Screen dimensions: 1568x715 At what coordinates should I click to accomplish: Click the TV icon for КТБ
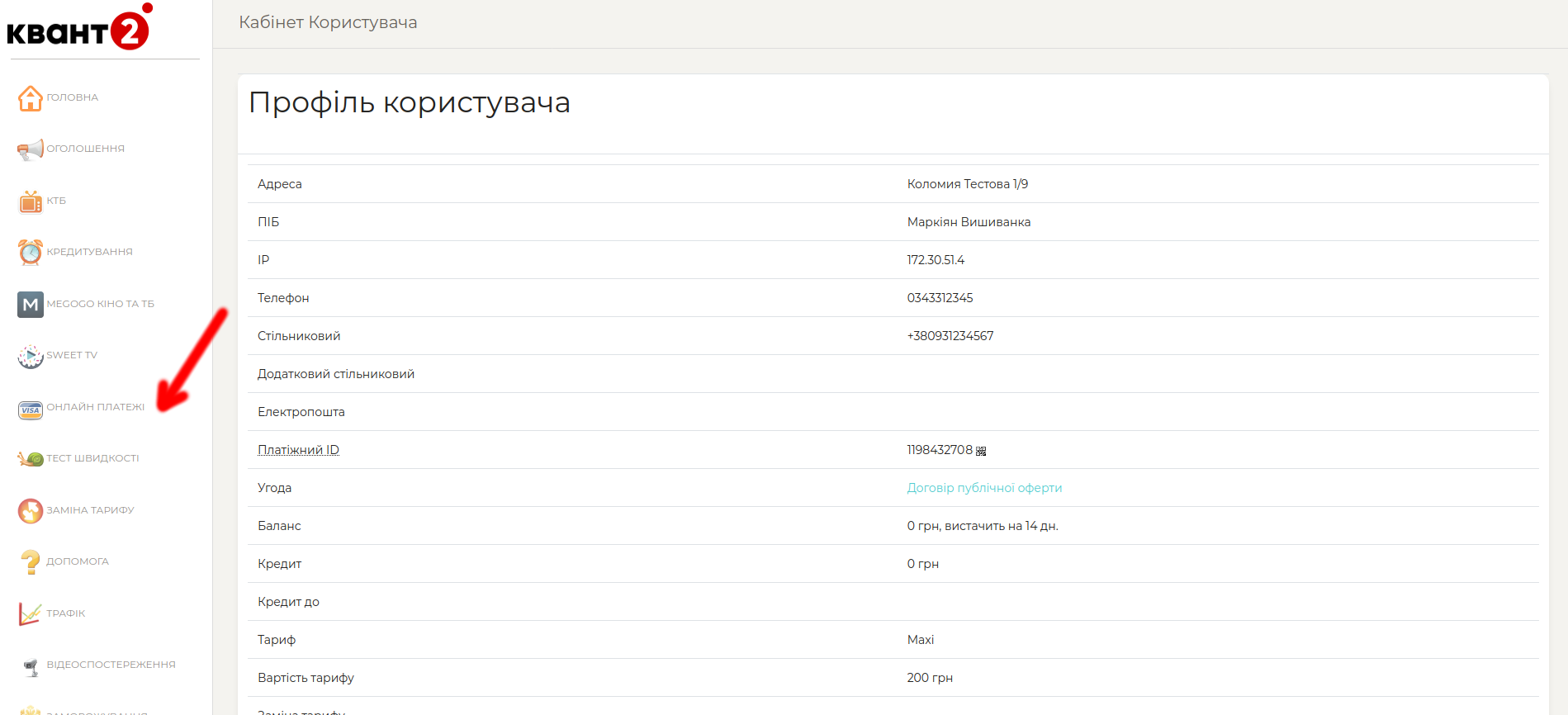pos(31,201)
